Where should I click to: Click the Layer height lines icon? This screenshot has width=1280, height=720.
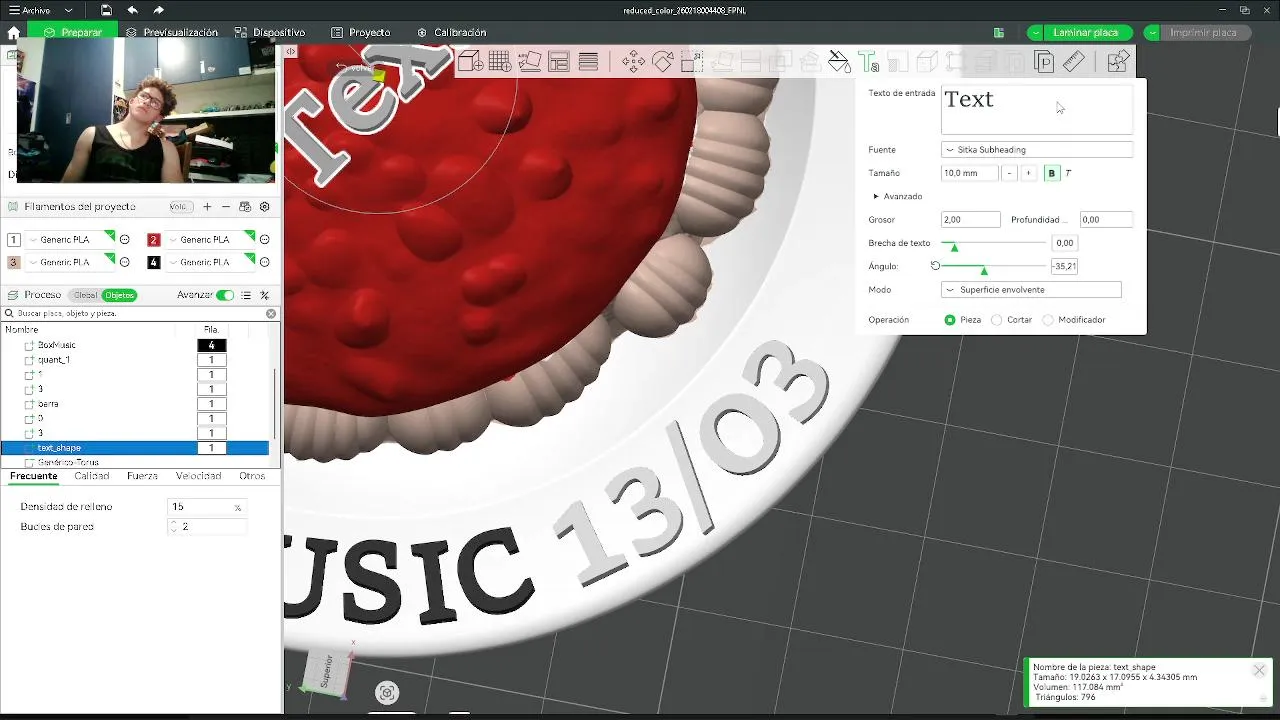pos(589,62)
